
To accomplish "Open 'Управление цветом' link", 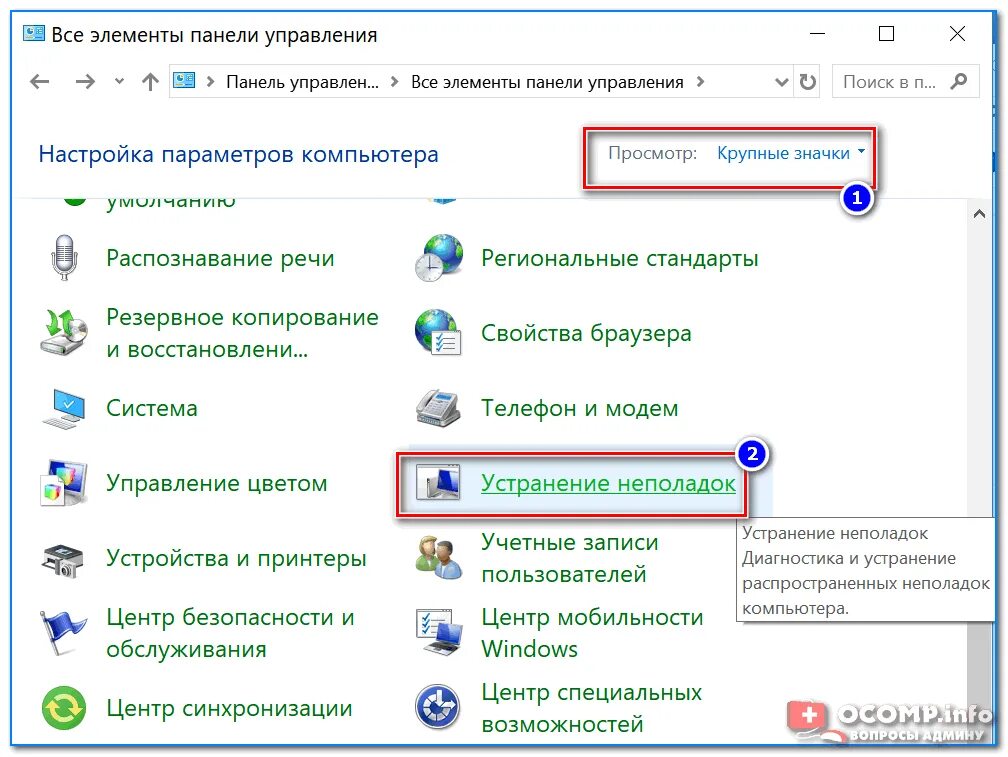I will 217,483.
